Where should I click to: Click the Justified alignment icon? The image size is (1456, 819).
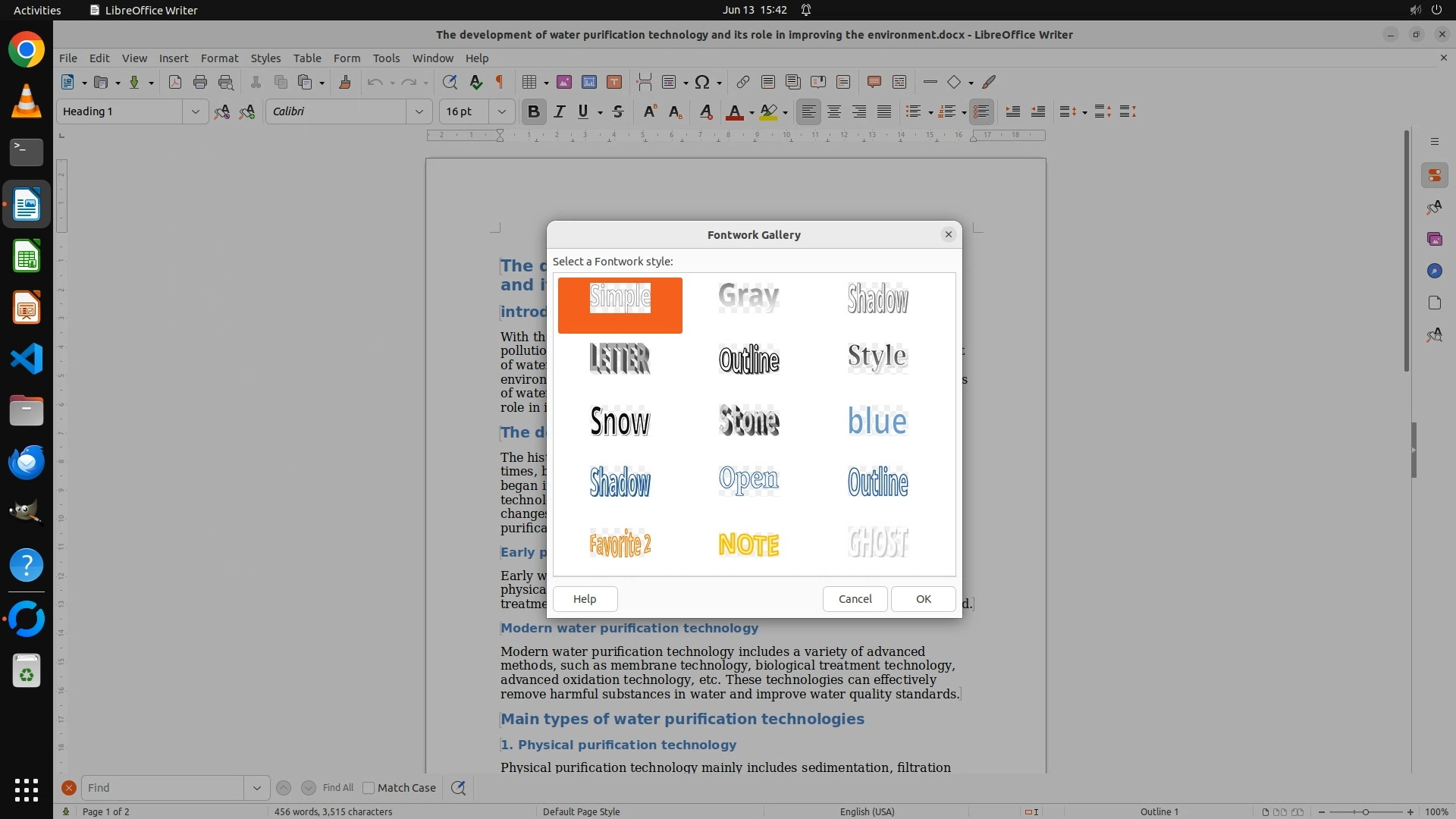(x=884, y=111)
